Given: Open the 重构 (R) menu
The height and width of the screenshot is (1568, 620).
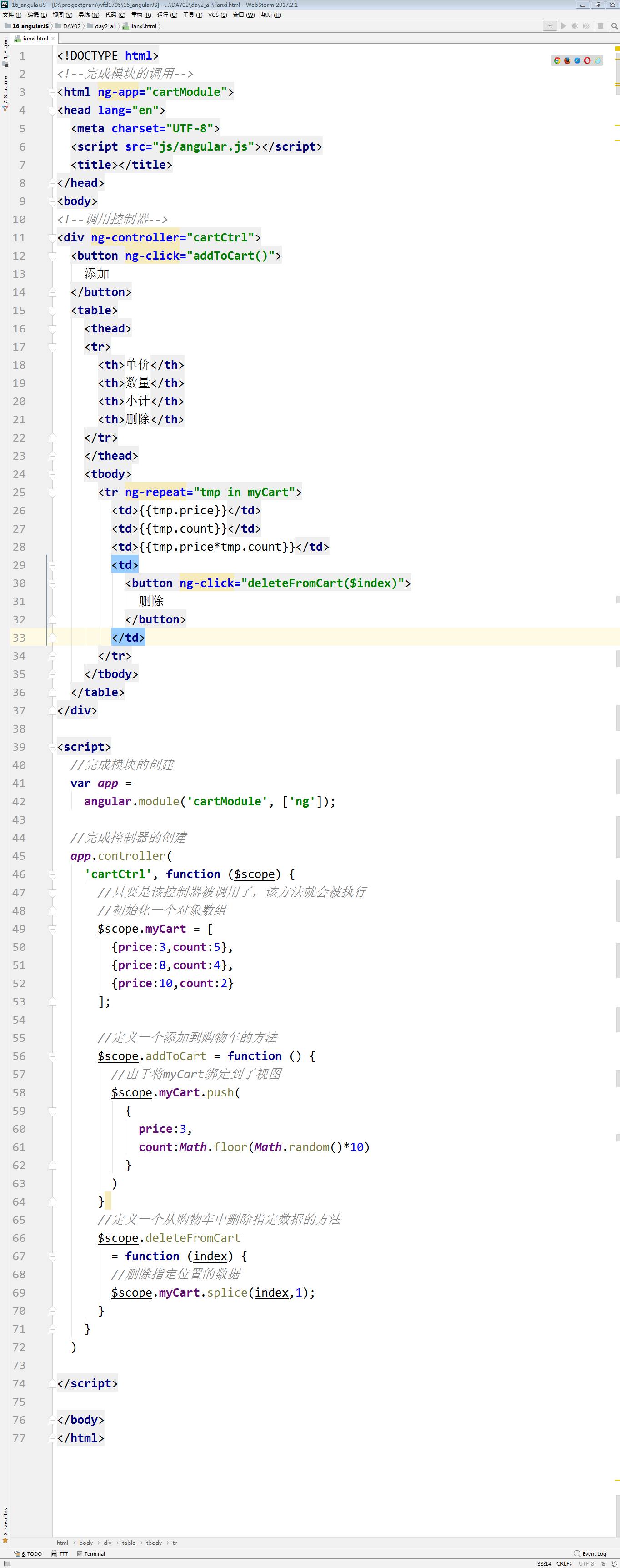Looking at the screenshot, I should tap(141, 15).
